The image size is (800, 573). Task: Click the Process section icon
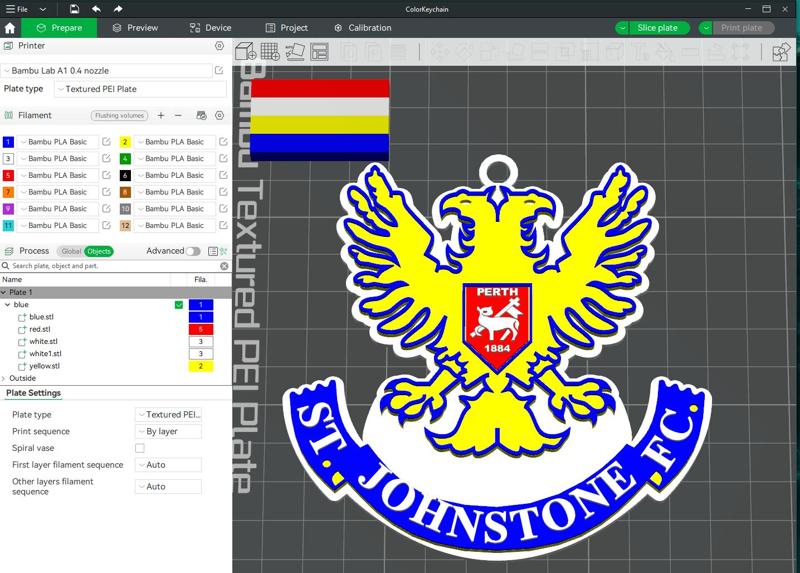(x=8, y=251)
